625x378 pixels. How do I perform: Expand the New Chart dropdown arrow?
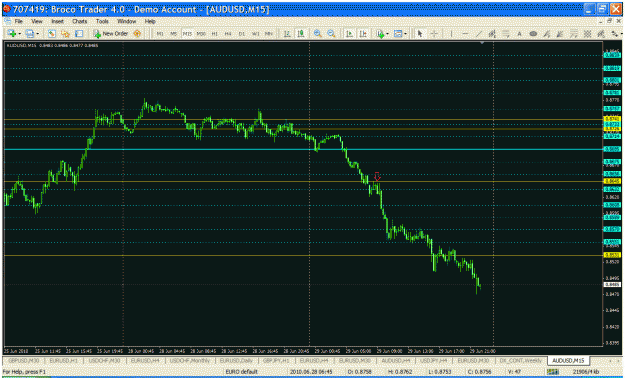coord(20,34)
